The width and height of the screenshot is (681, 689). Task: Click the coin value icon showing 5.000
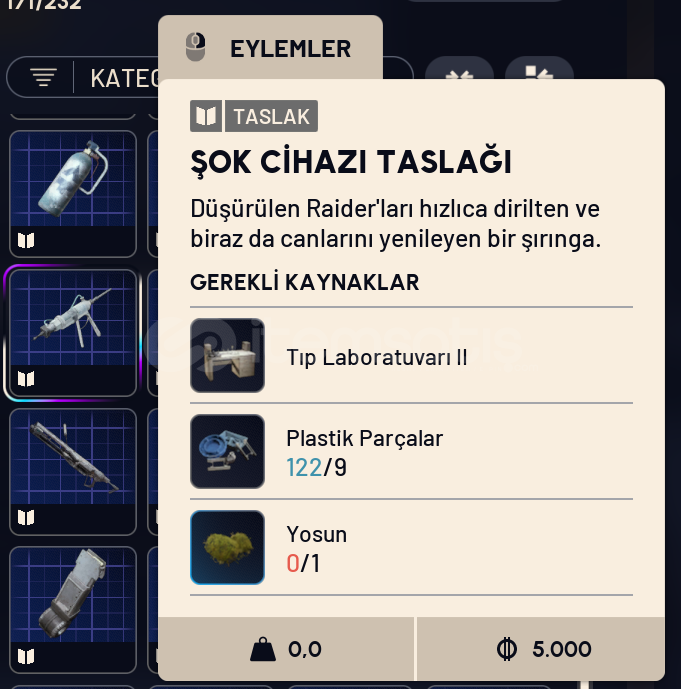507,649
